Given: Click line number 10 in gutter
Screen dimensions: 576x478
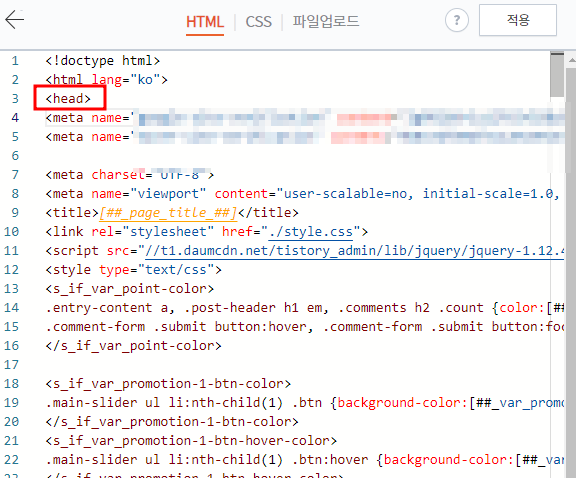Looking at the screenshot, I should click(x=11, y=232).
